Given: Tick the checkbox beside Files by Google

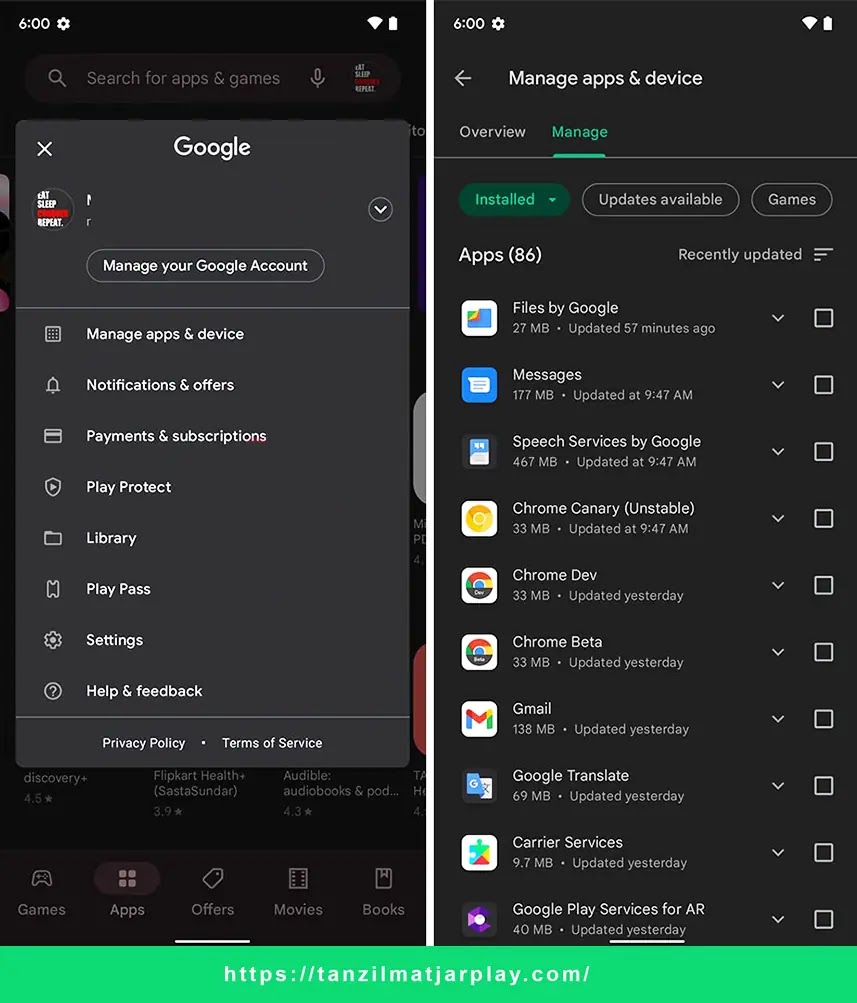Looking at the screenshot, I should [824, 318].
